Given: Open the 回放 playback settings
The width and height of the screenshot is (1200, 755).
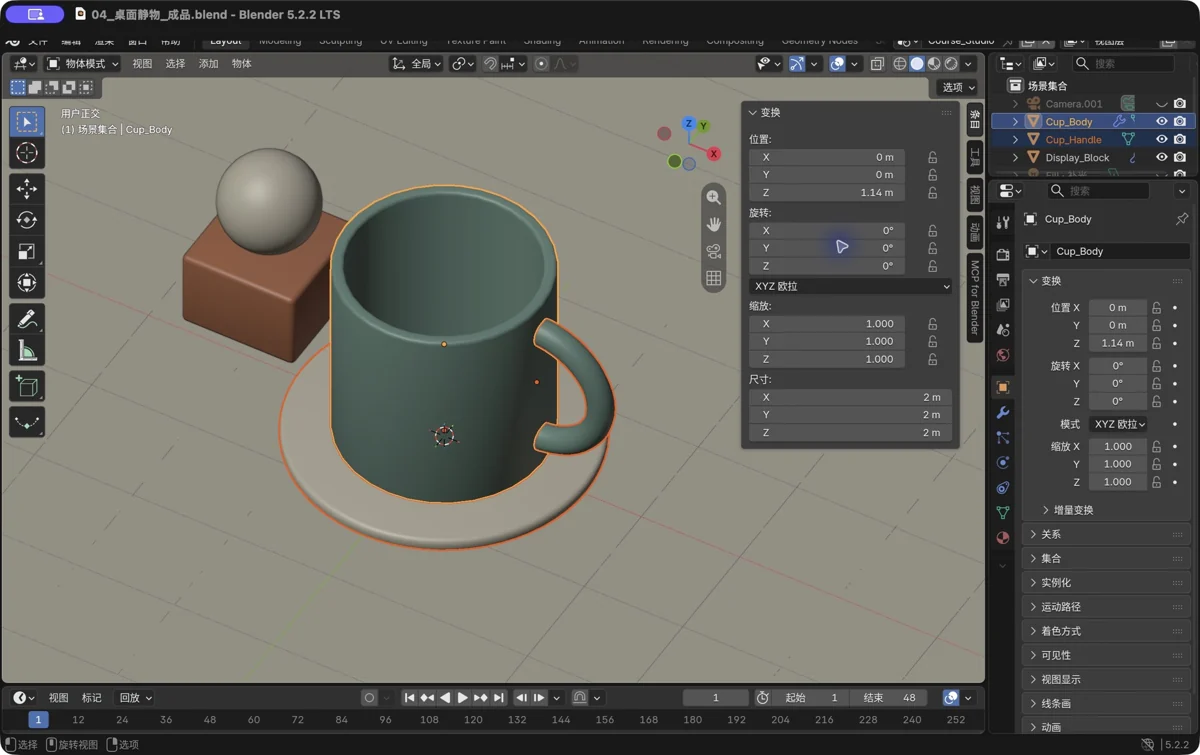Looking at the screenshot, I should coord(134,698).
